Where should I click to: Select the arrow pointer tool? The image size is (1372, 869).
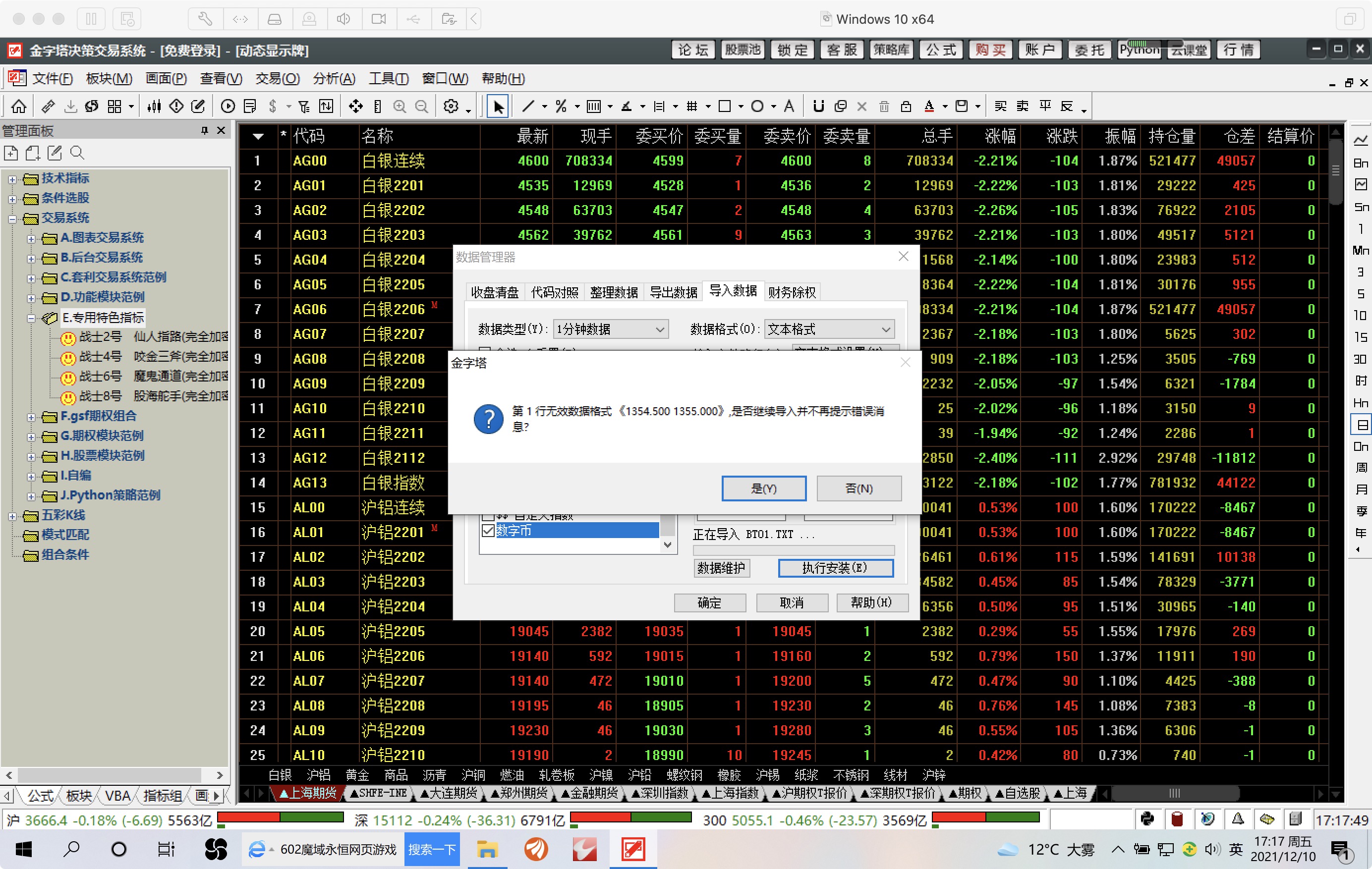(x=498, y=107)
